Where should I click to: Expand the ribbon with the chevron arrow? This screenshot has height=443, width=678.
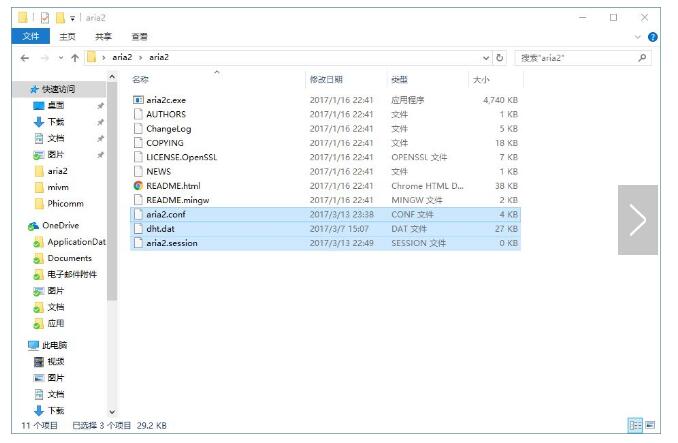[638, 37]
